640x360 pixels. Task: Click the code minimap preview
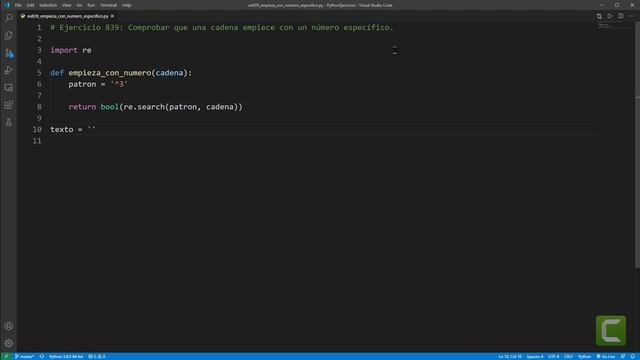click(x=605, y=26)
